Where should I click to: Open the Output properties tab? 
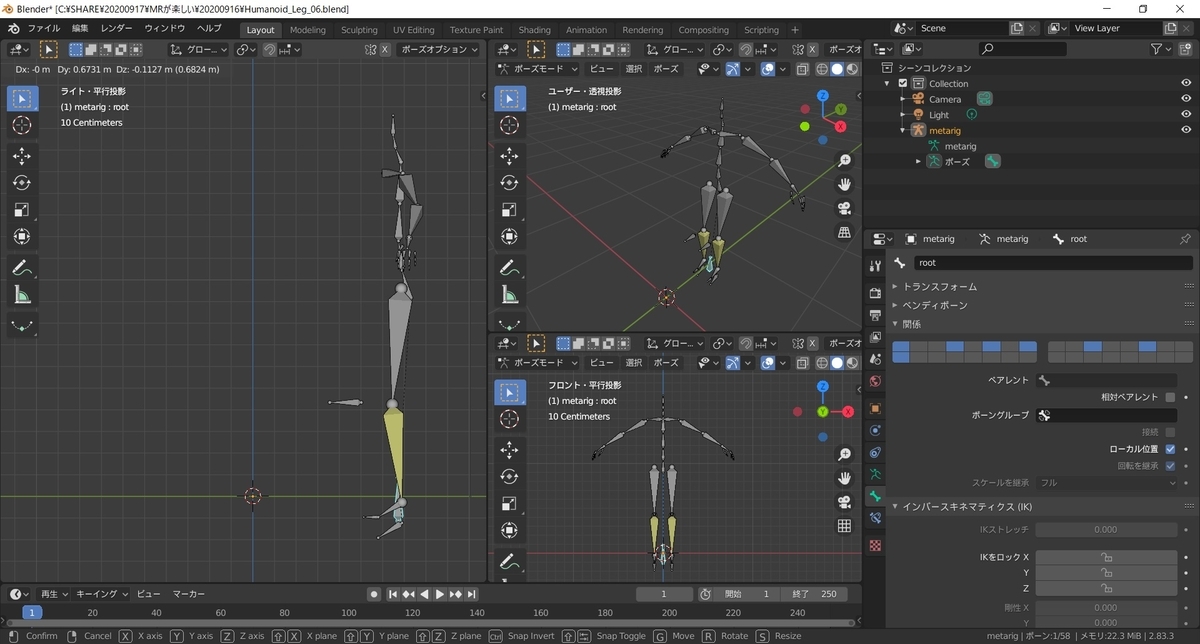tap(876, 315)
